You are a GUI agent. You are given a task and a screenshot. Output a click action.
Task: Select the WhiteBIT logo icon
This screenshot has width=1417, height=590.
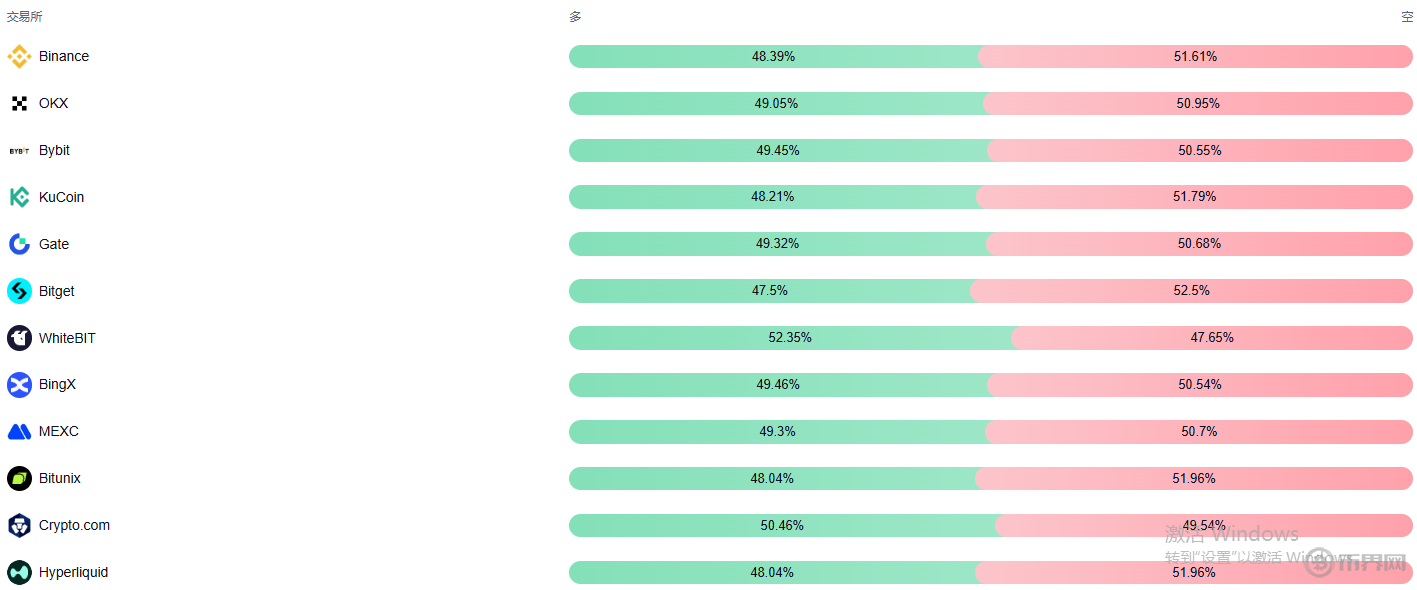(x=19, y=338)
